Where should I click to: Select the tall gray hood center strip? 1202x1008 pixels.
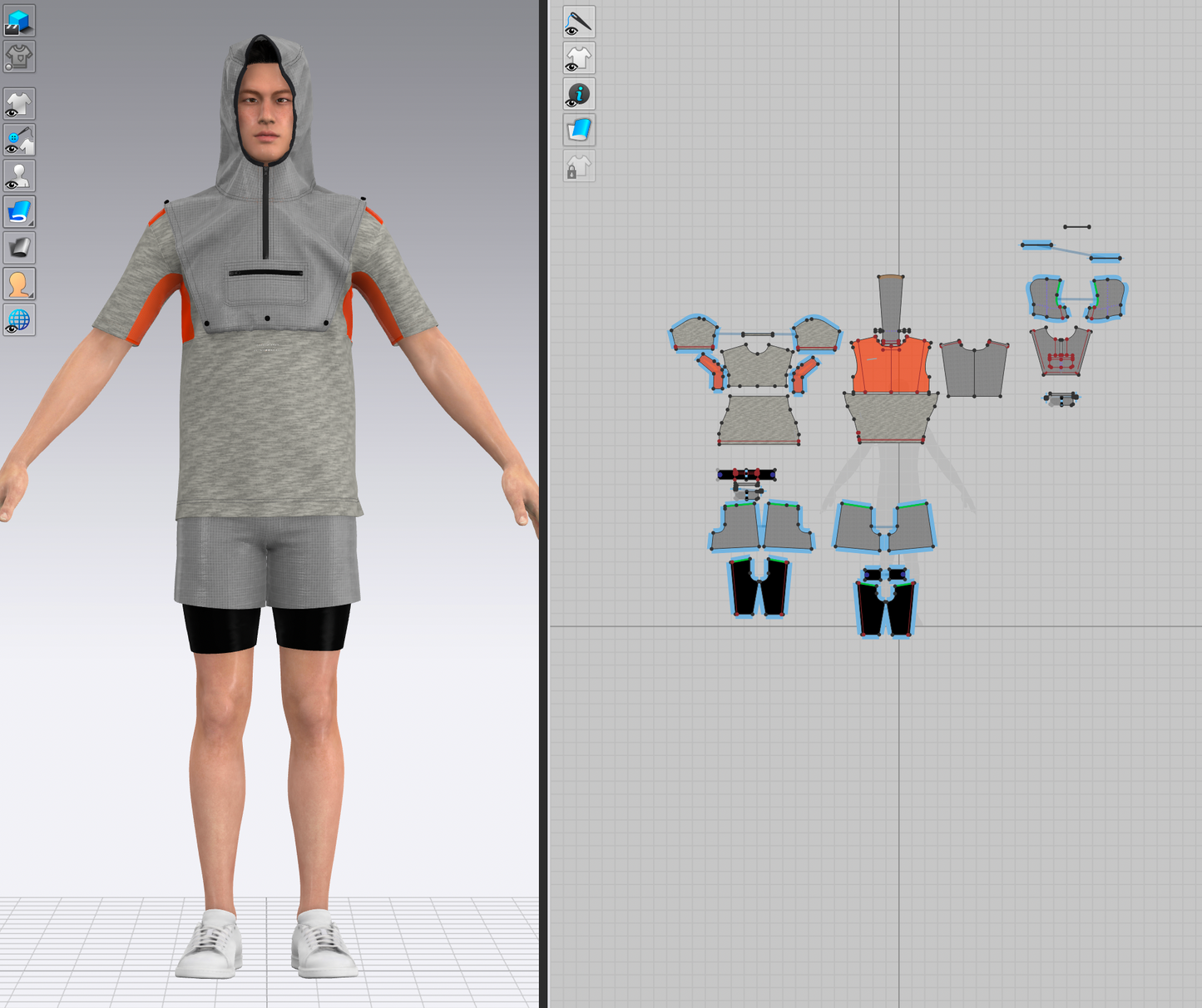click(891, 305)
